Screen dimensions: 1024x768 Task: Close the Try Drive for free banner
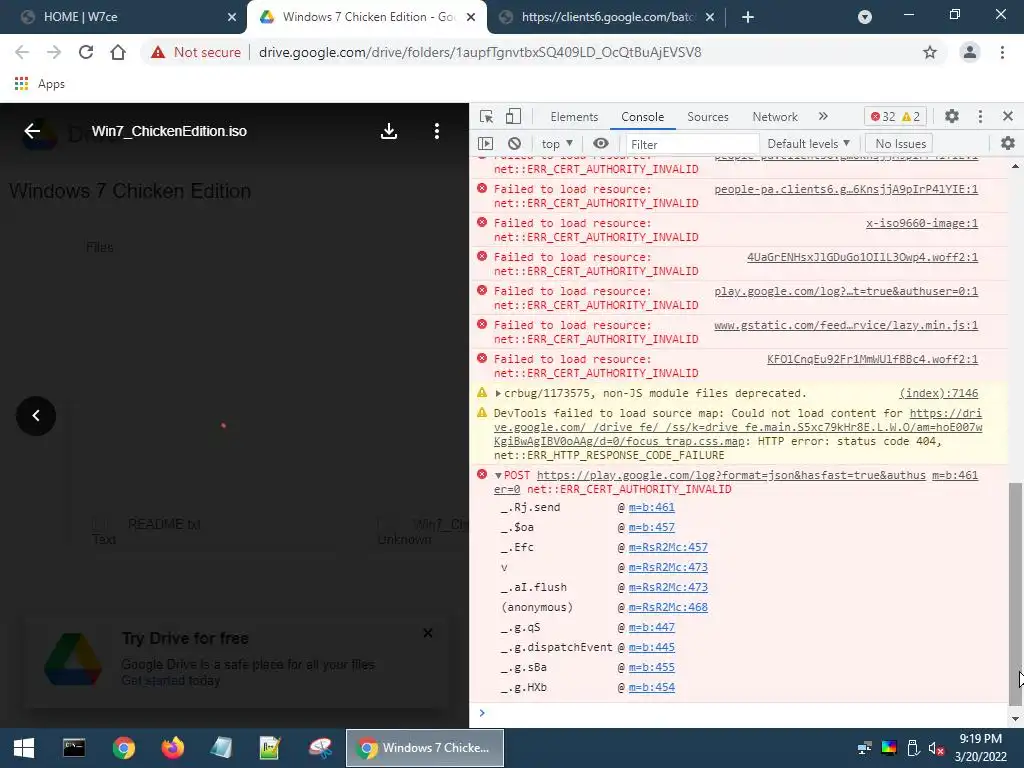428,633
